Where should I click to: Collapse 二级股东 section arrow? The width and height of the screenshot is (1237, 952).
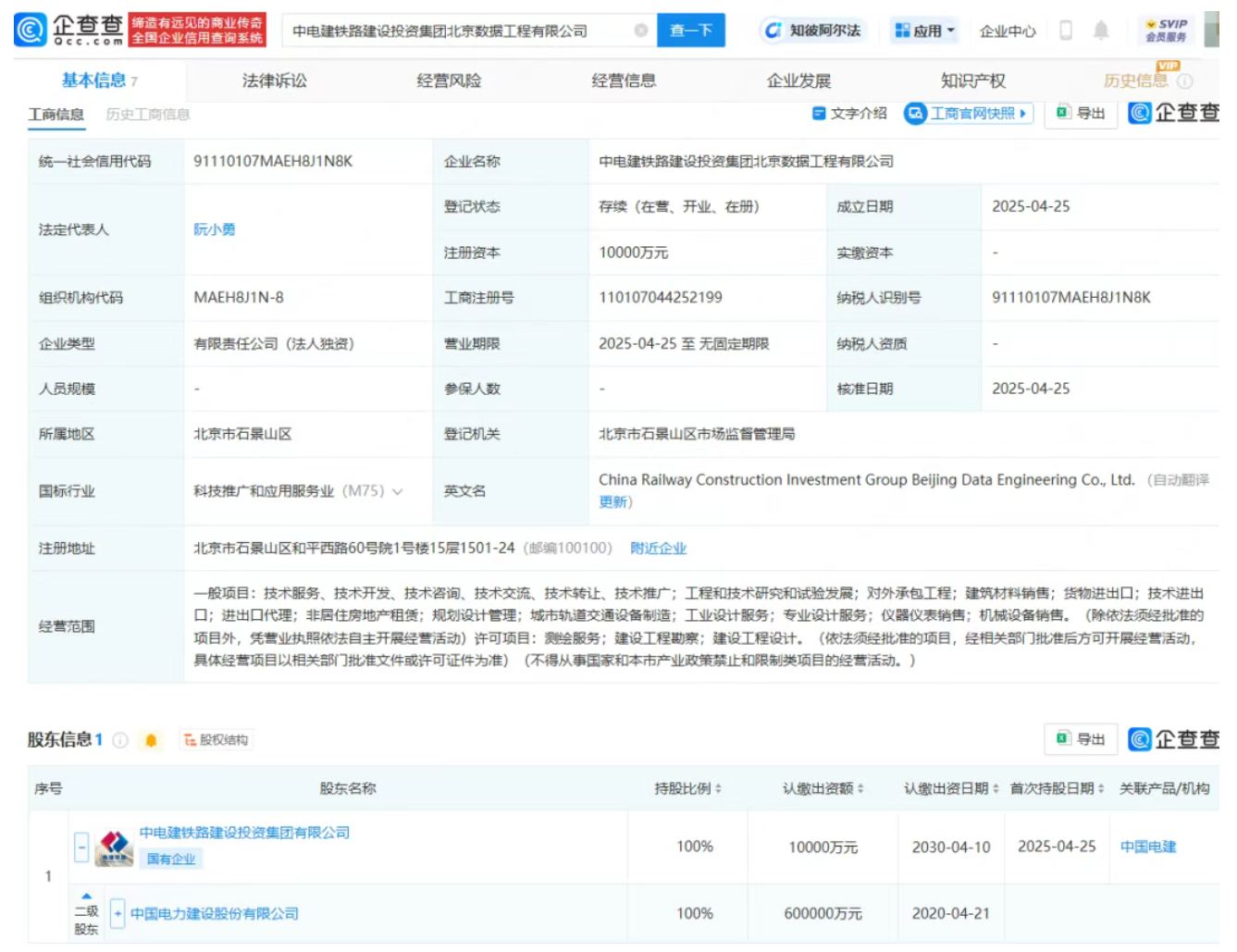click(x=86, y=896)
